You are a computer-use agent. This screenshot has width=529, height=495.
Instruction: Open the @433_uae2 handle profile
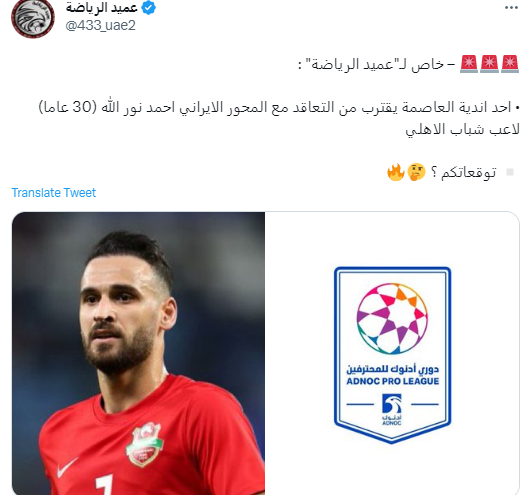pos(101,26)
